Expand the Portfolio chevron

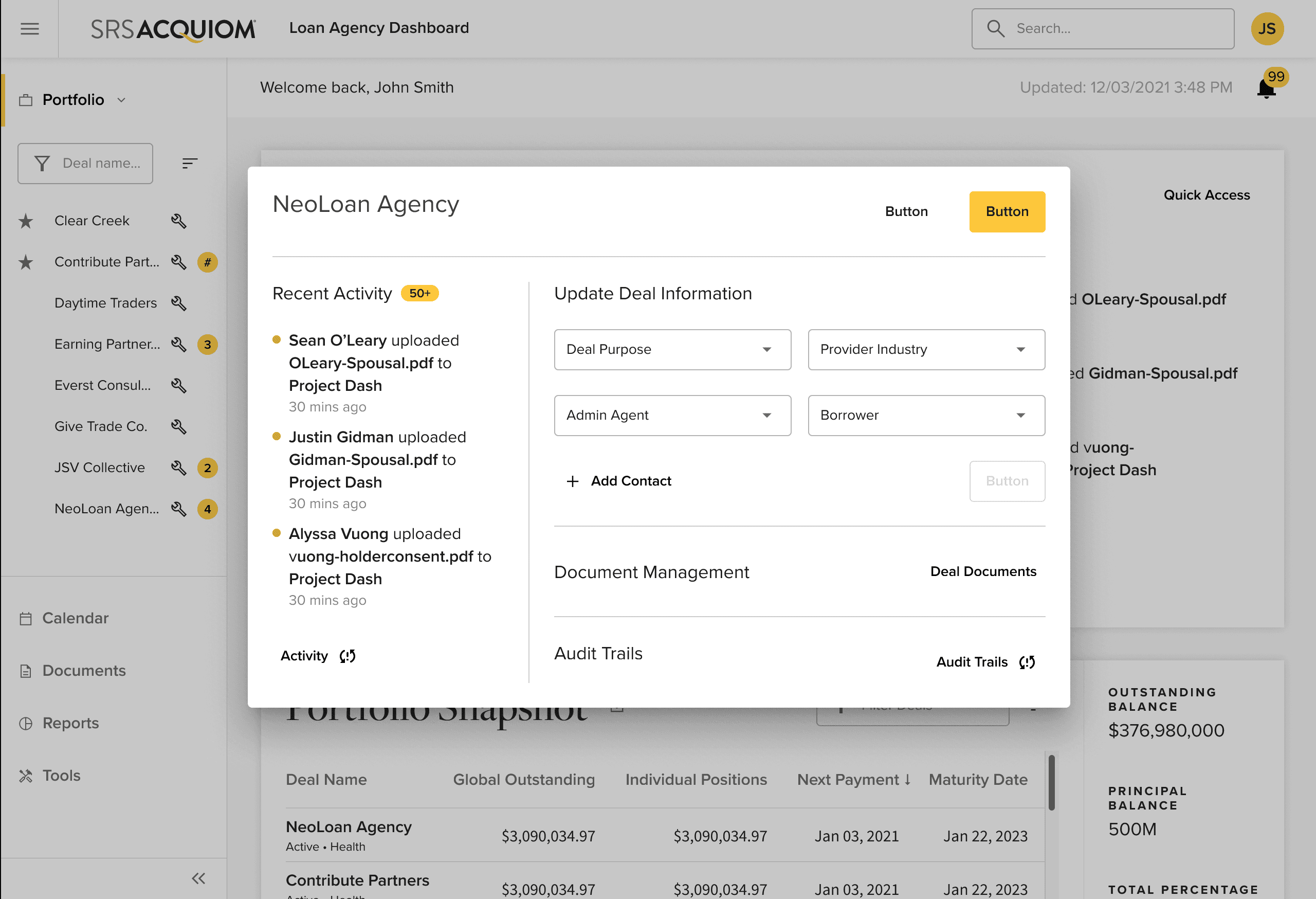(x=121, y=100)
